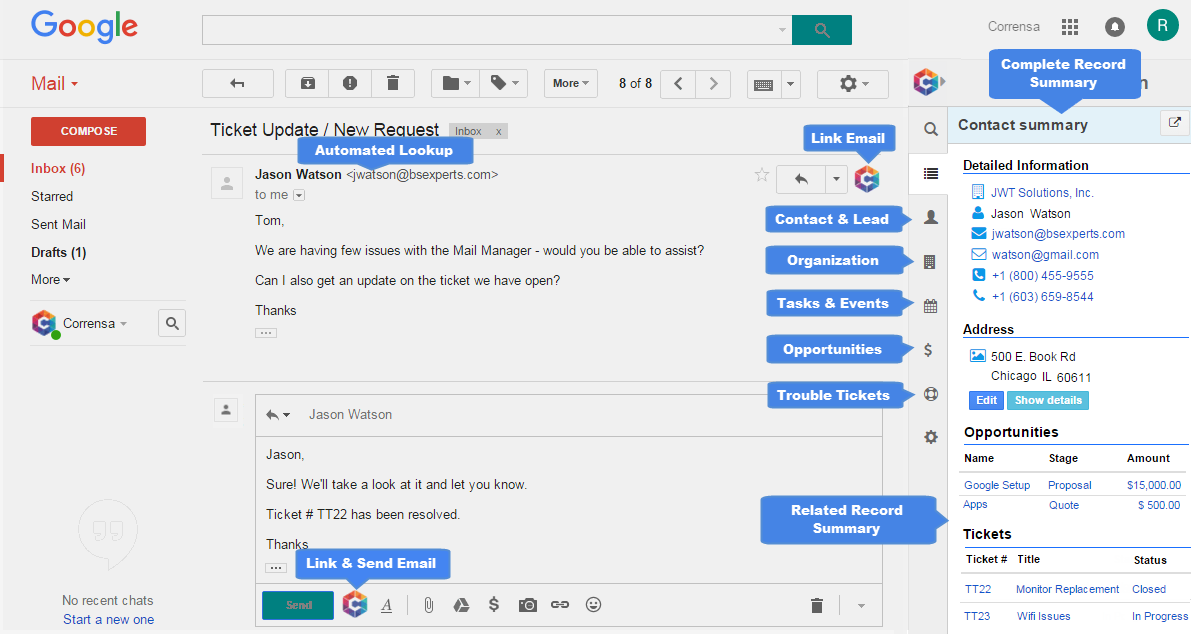Screen dimensions: 1191x634
Task: Insert files using Google Drive icon
Action: coord(461,605)
